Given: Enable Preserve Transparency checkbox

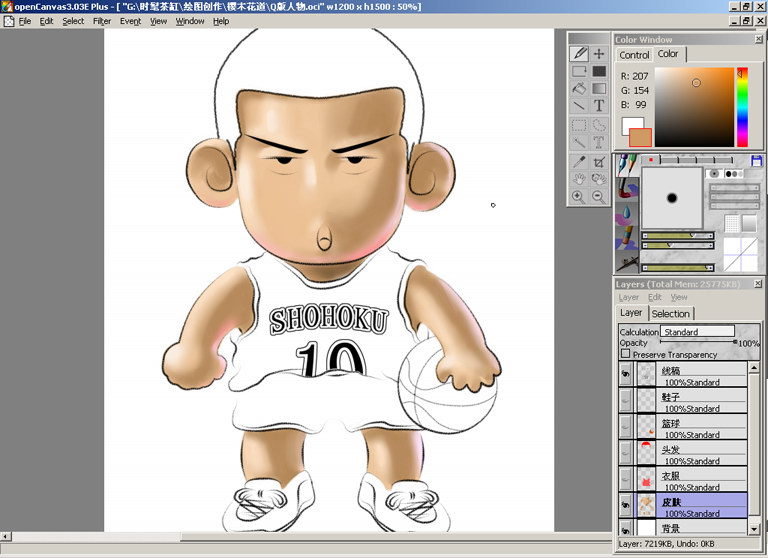Looking at the screenshot, I should (625, 354).
